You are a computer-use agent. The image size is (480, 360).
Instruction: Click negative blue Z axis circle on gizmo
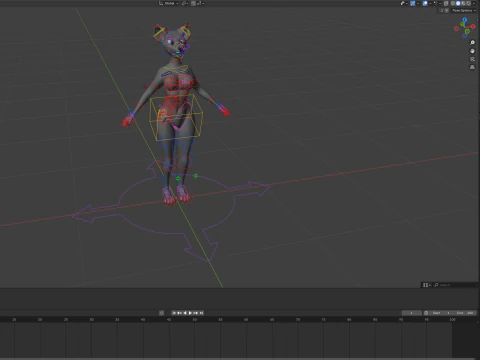tap(465, 35)
